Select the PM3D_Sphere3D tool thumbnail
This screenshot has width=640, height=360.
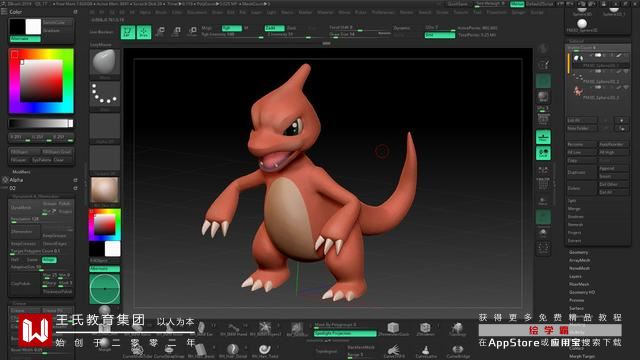tap(582, 24)
